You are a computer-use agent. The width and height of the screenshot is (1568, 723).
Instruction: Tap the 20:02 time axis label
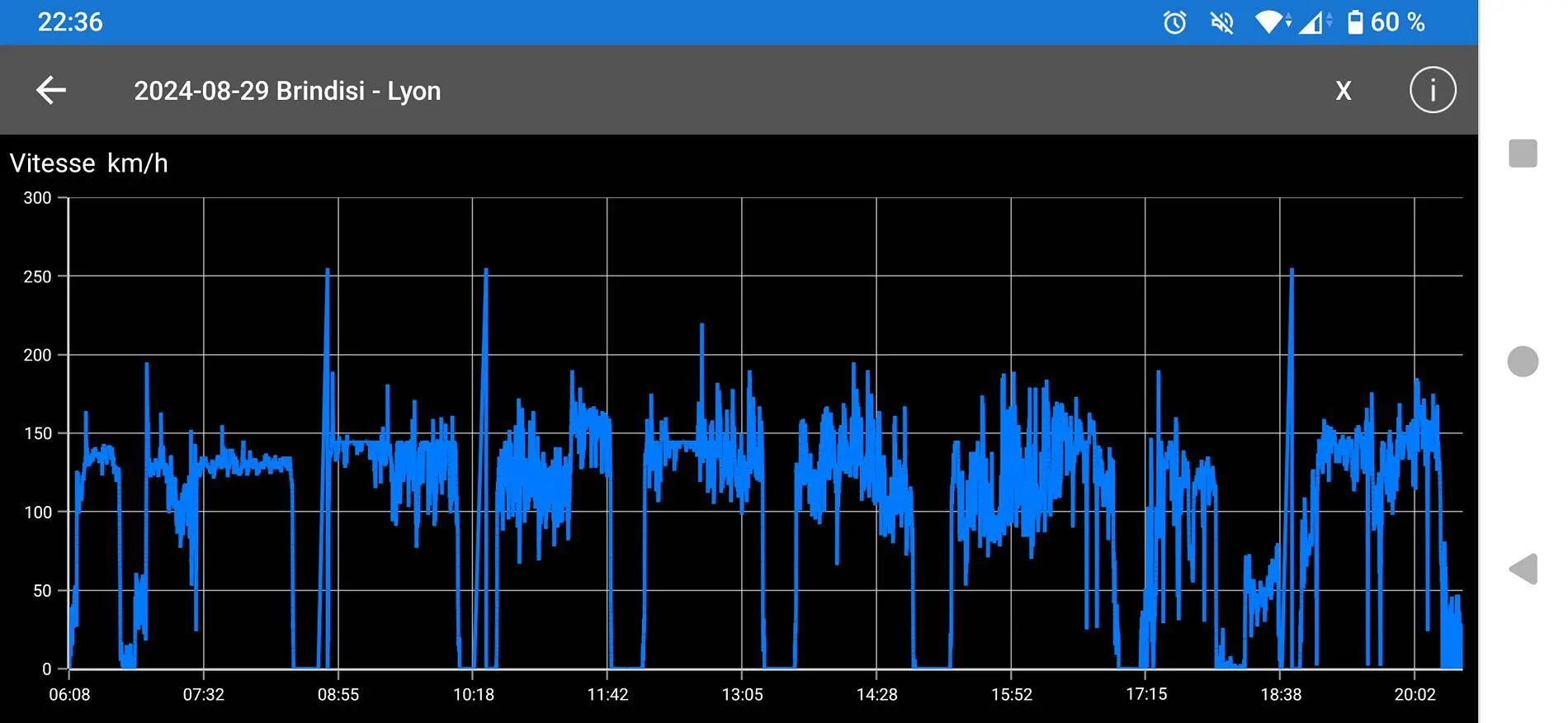pyautogui.click(x=1415, y=695)
